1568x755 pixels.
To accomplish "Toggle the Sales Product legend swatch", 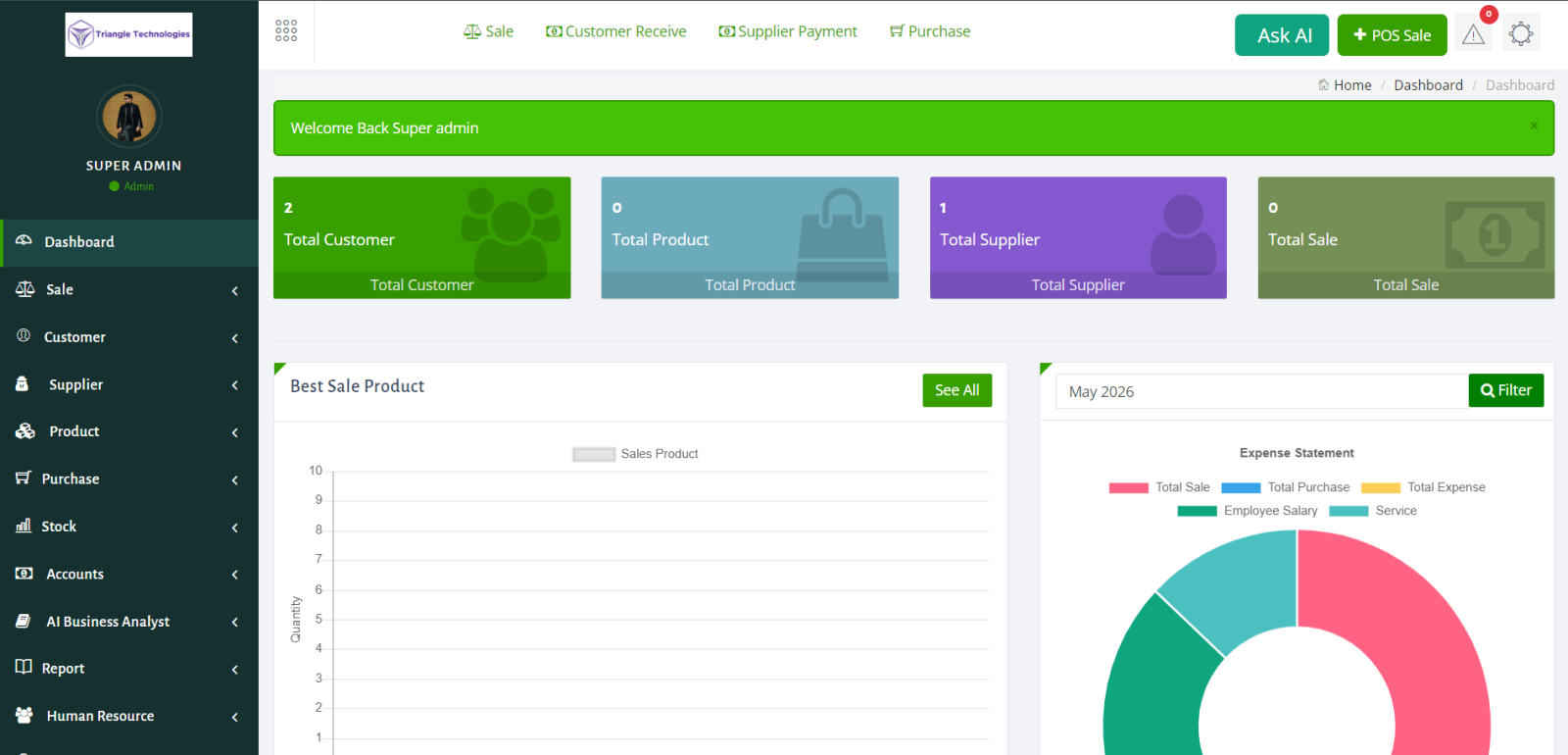I will tap(594, 454).
